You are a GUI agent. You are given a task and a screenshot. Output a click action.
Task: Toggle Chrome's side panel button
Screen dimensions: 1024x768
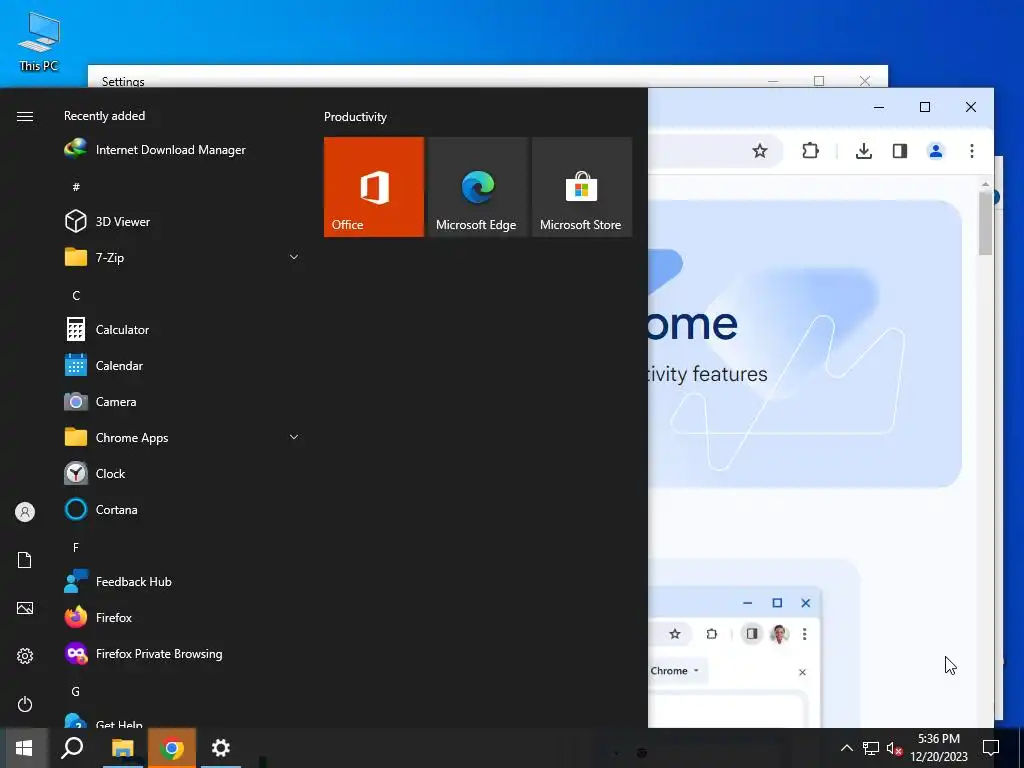click(900, 152)
